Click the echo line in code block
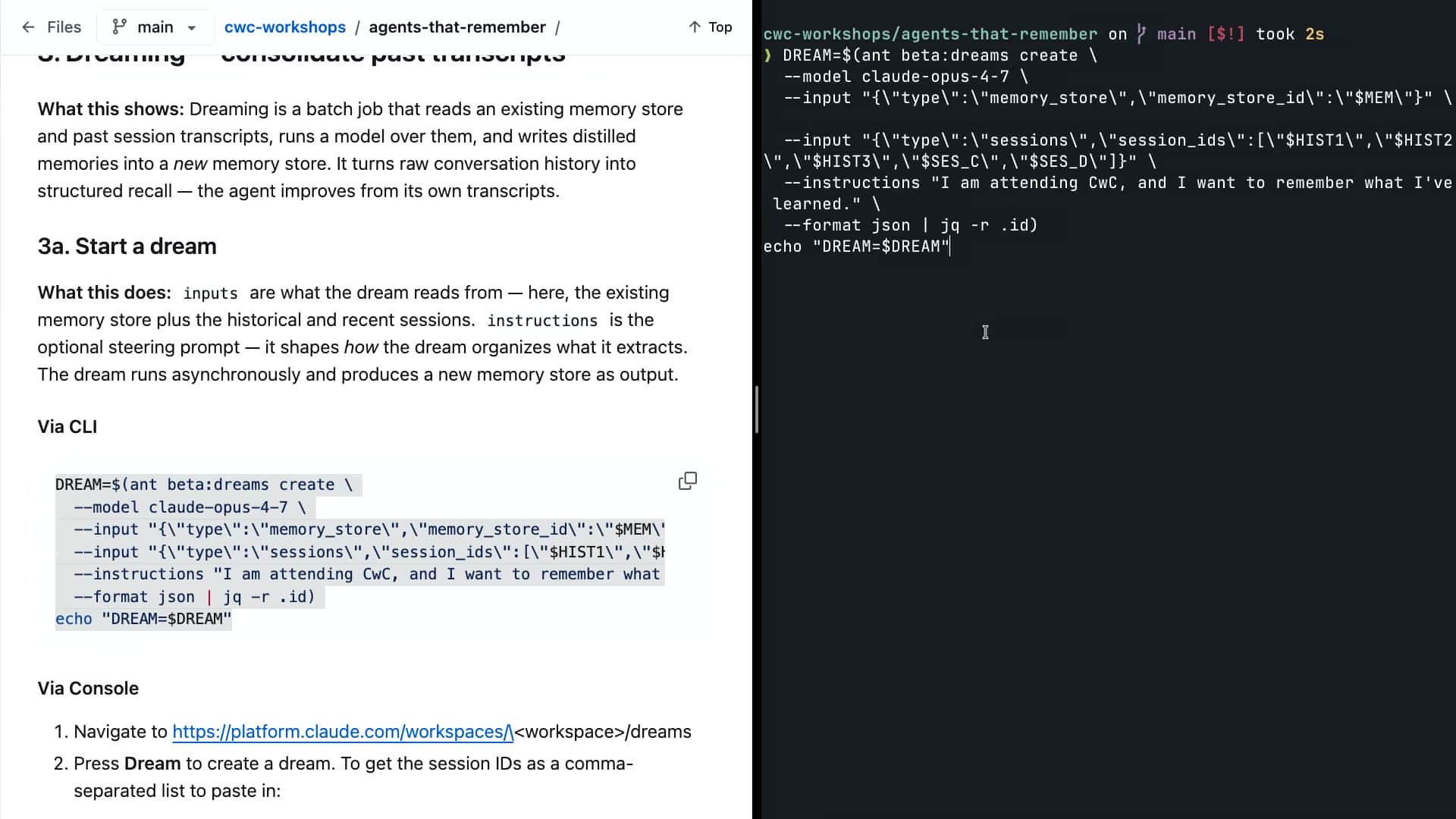This screenshot has width=1456, height=819. [x=143, y=619]
